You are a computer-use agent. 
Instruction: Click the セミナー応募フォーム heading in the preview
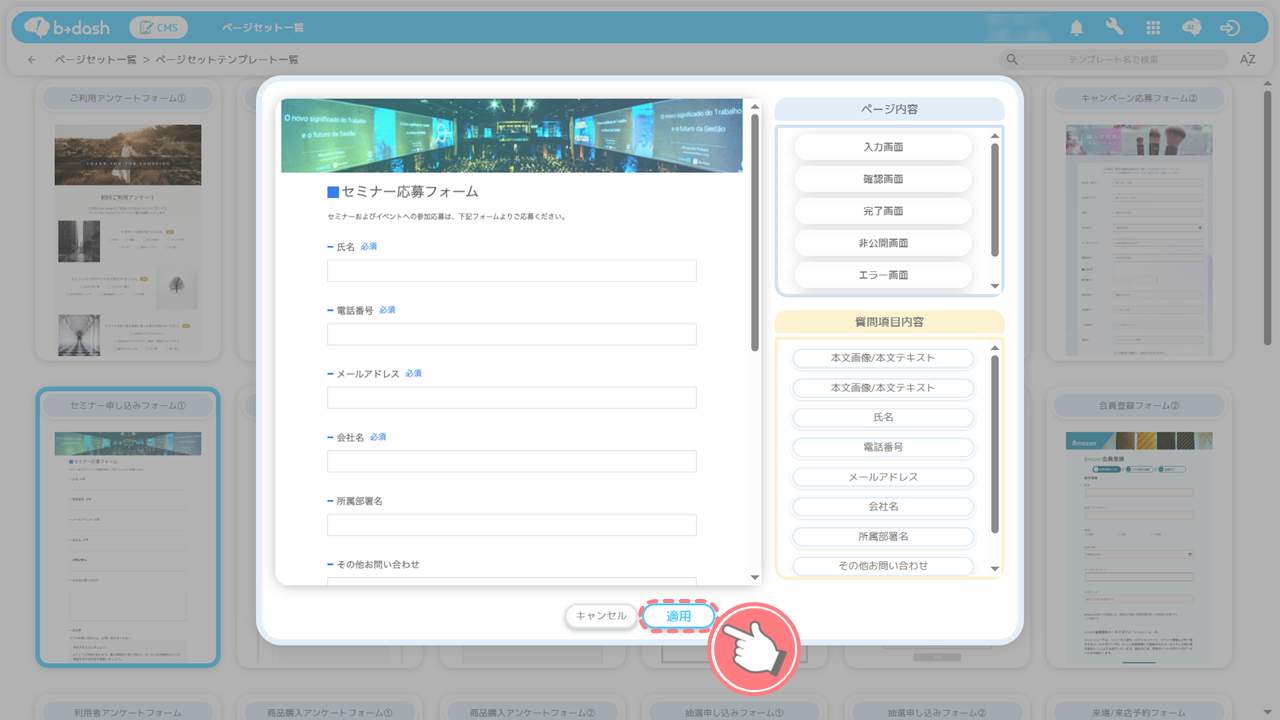point(402,191)
